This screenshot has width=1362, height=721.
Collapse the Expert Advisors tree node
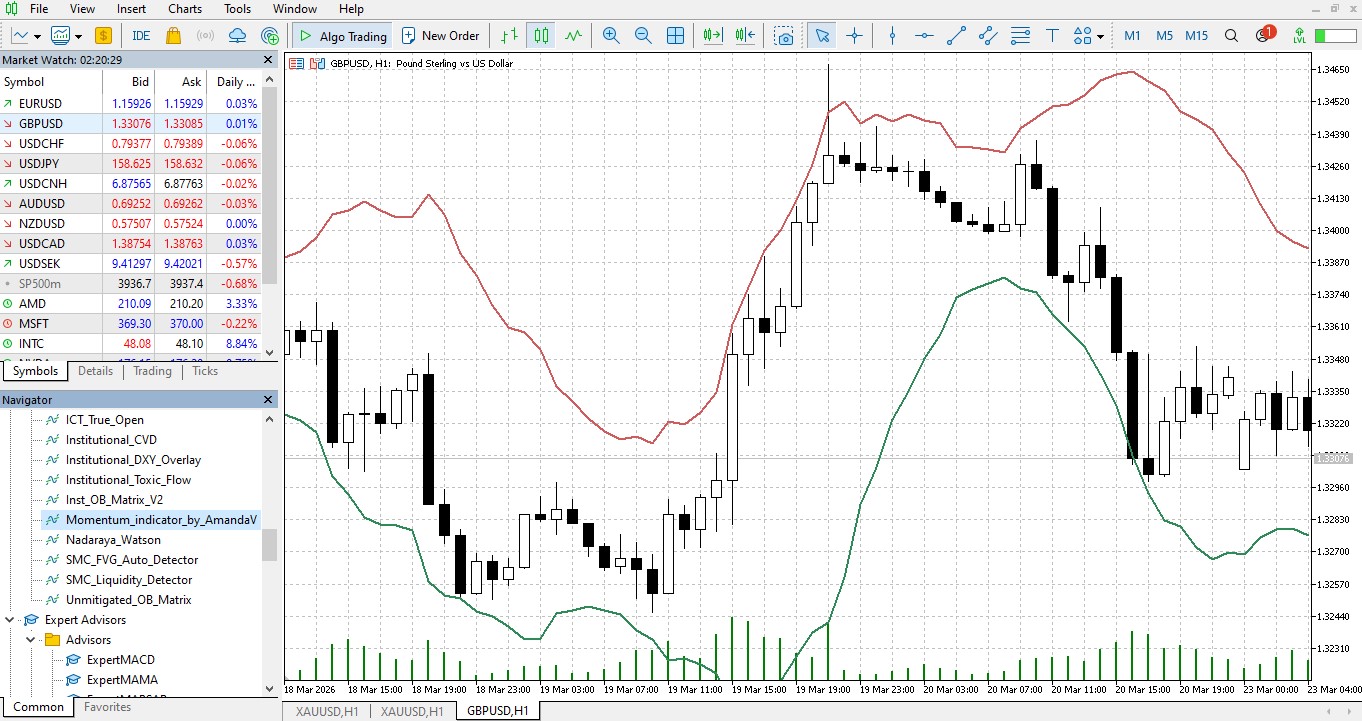point(10,620)
